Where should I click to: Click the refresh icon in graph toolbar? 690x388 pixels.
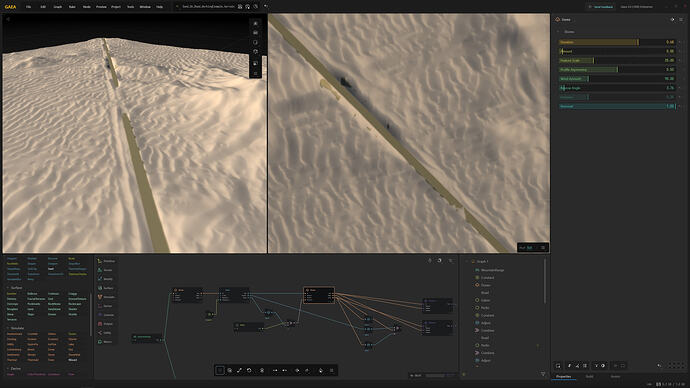click(249, 370)
